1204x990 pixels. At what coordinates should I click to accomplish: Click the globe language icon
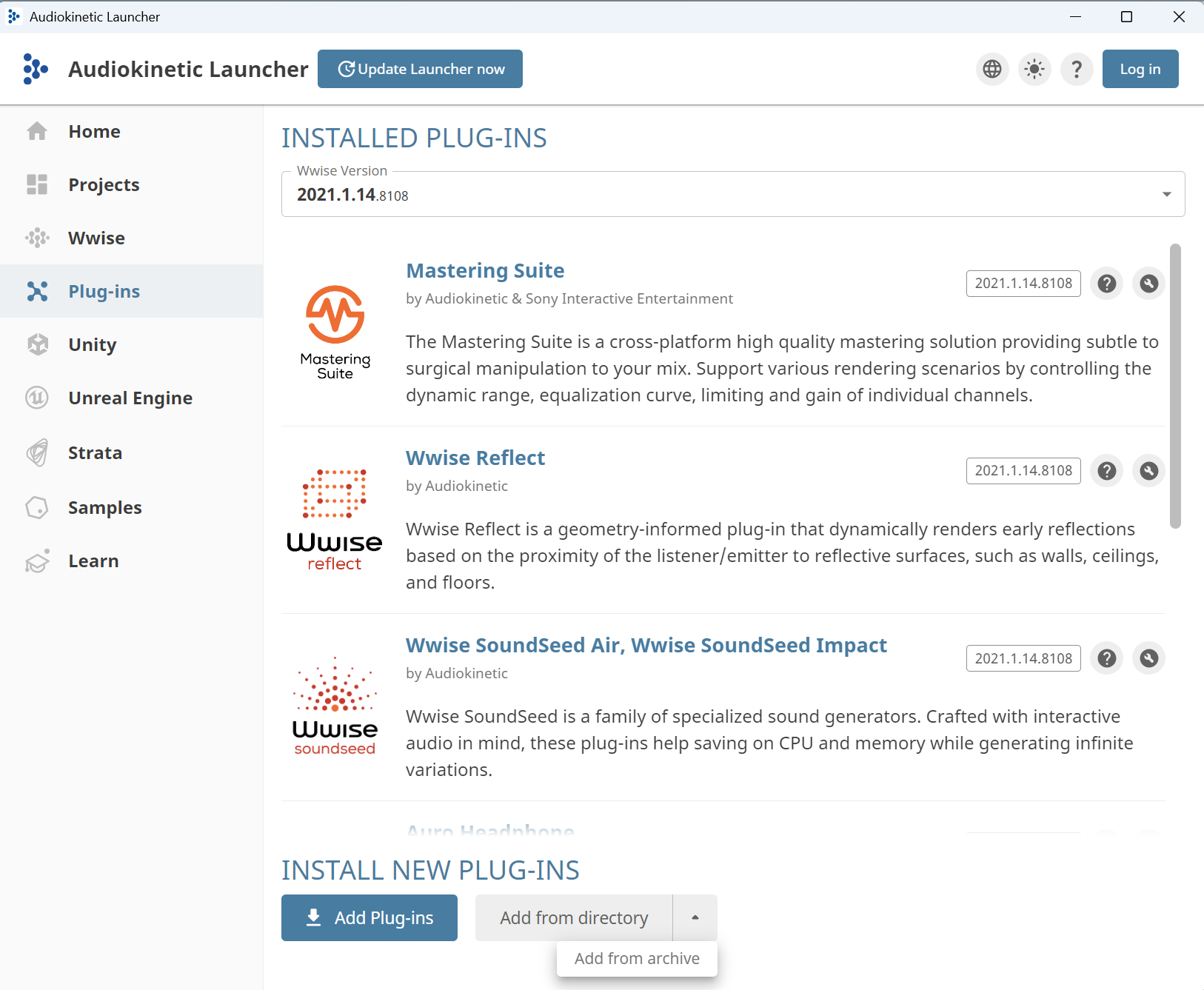[x=991, y=69]
